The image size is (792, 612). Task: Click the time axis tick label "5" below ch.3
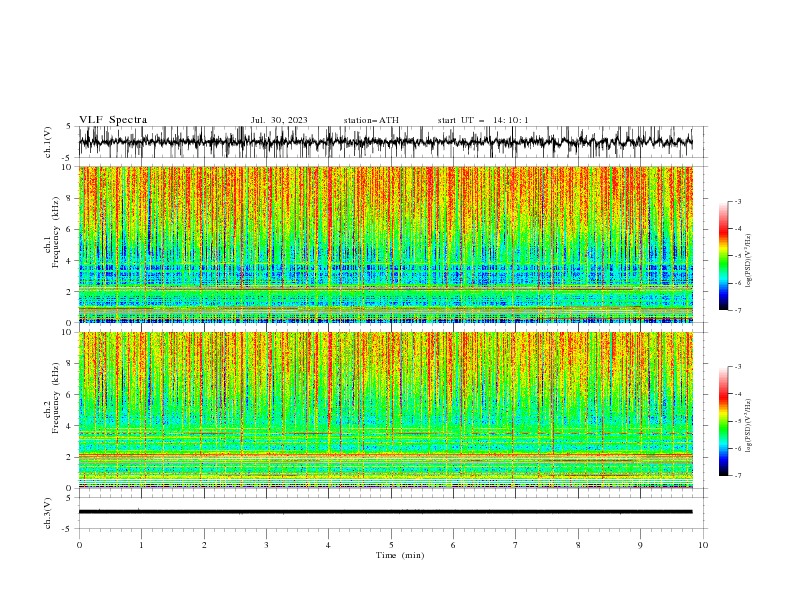coord(391,545)
